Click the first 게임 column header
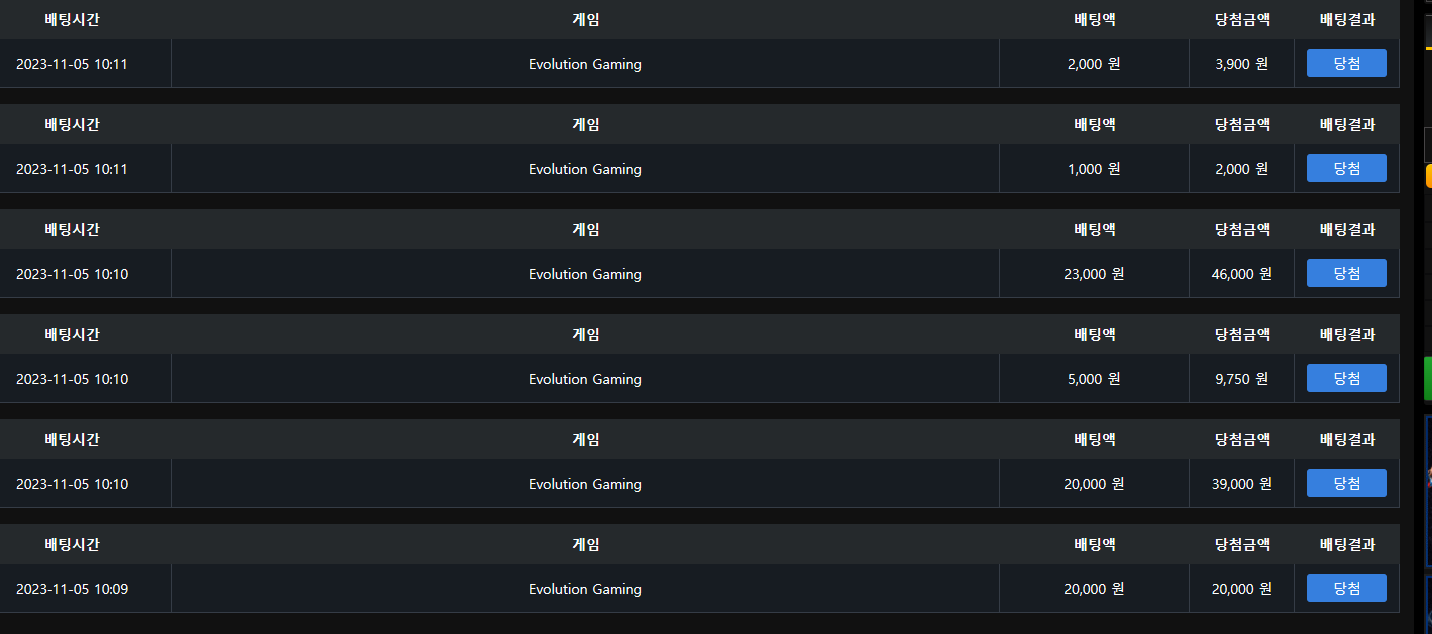Screen dimensions: 1432x634 coord(585,19)
